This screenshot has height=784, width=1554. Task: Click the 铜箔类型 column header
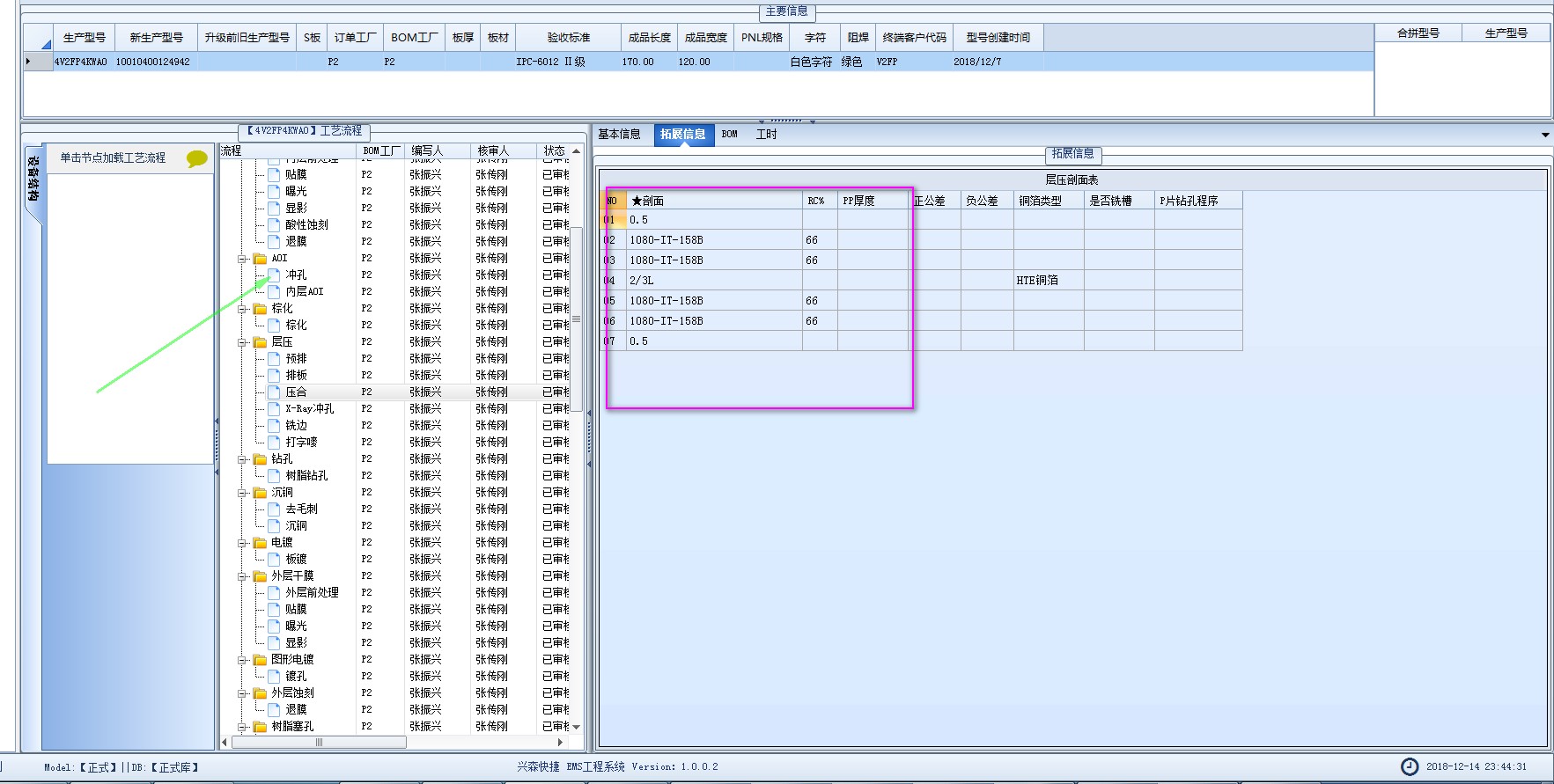point(1049,201)
